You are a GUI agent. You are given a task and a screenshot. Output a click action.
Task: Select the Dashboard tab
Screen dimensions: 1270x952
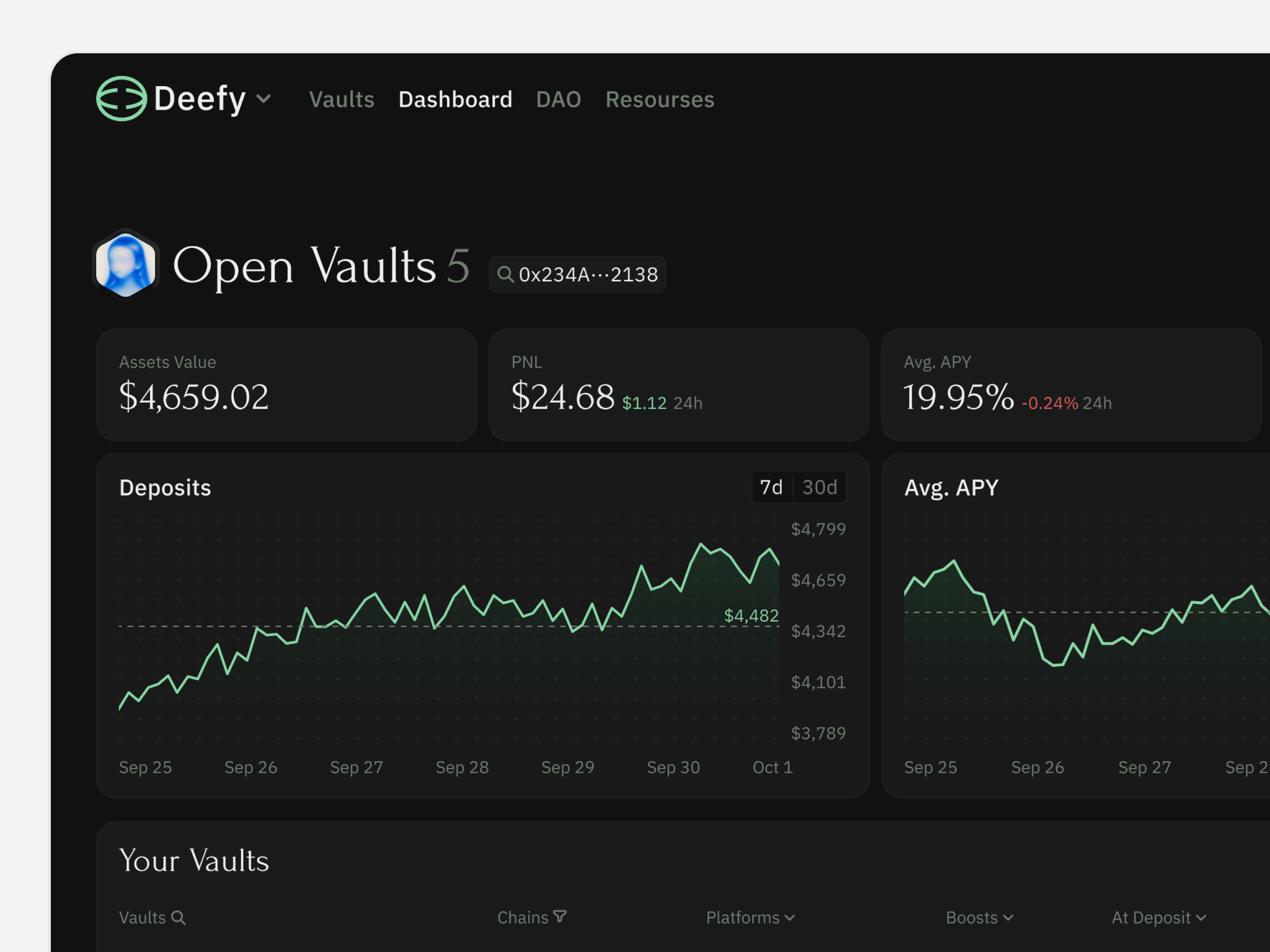click(455, 100)
